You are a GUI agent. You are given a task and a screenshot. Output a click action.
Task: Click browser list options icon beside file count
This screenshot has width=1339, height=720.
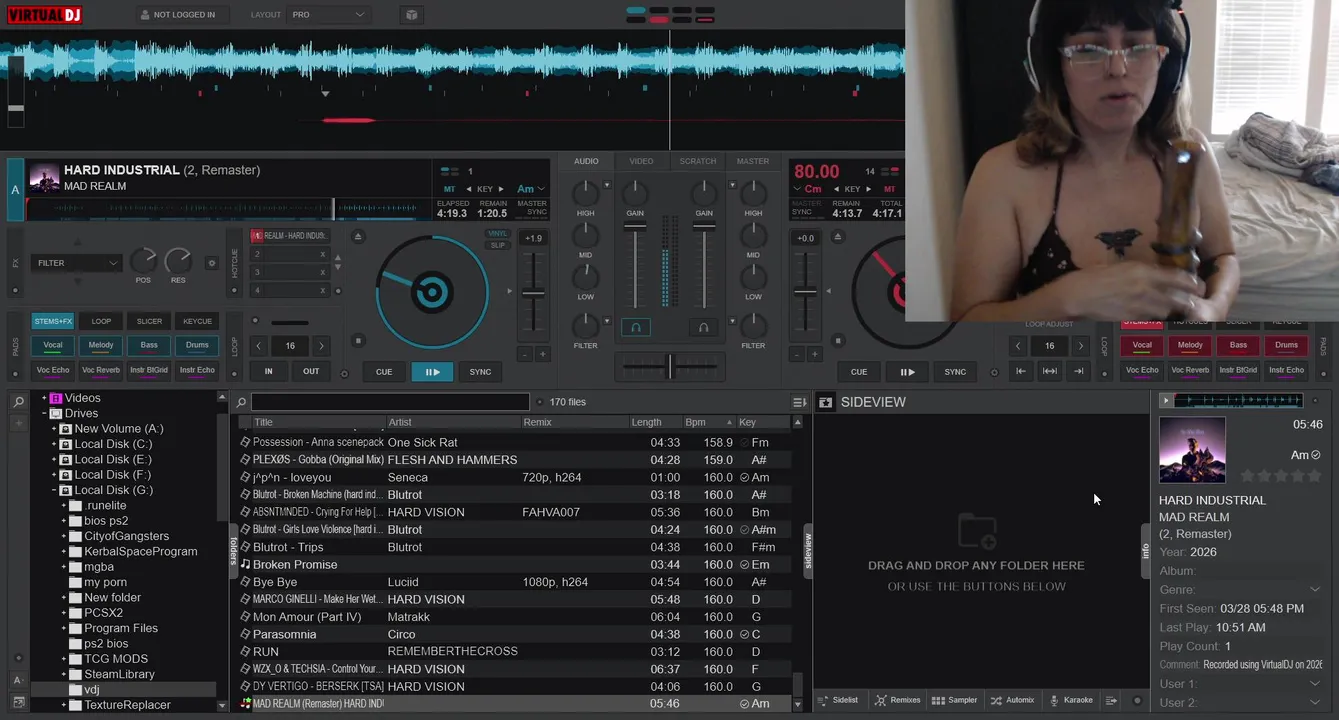tap(799, 402)
